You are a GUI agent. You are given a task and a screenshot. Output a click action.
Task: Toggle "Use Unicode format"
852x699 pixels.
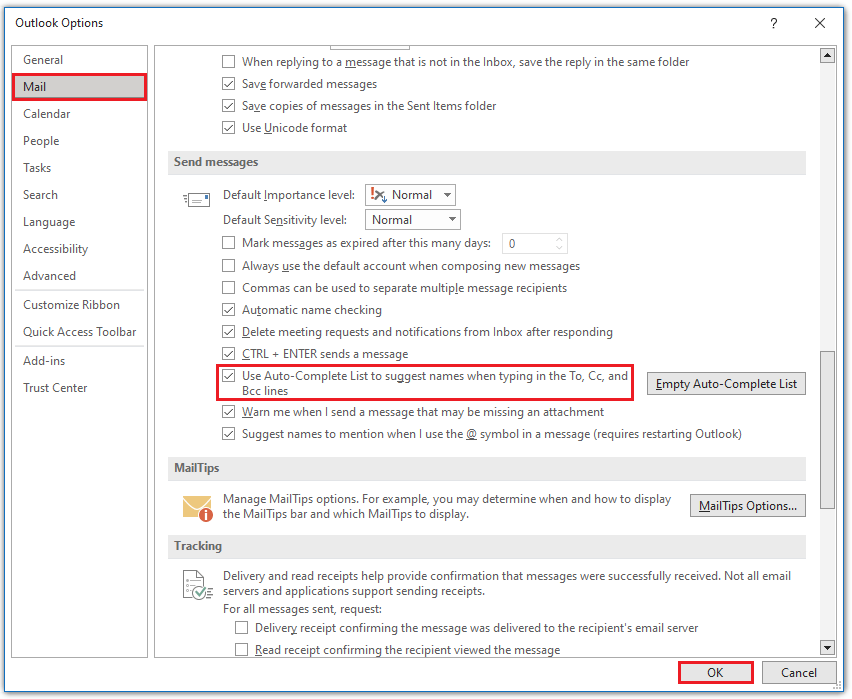coord(228,128)
